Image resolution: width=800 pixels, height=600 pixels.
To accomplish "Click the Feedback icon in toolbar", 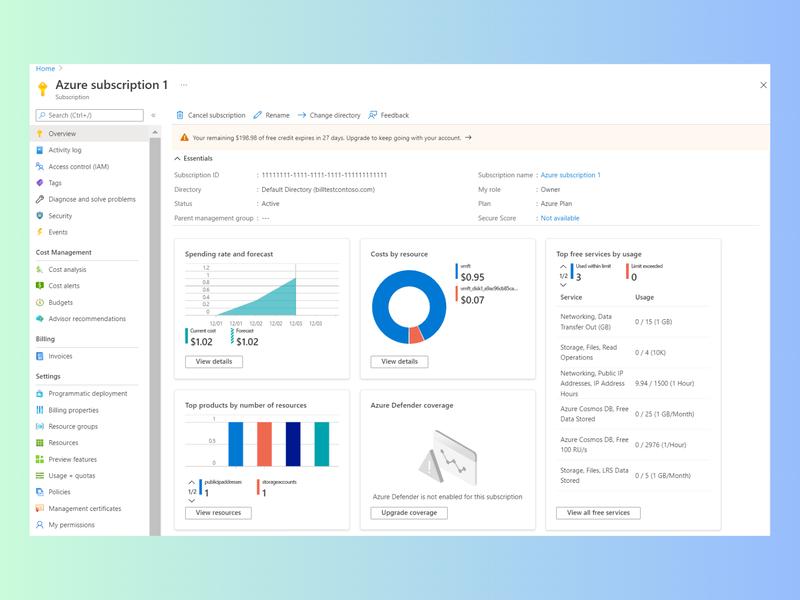I will click(x=373, y=115).
